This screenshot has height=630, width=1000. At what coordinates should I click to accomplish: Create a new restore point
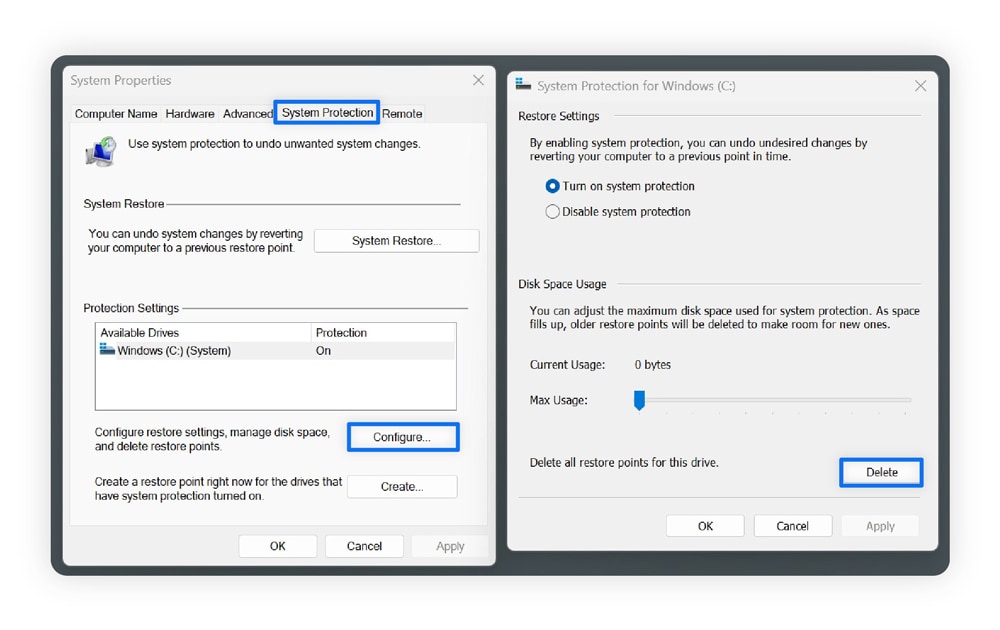[402, 487]
